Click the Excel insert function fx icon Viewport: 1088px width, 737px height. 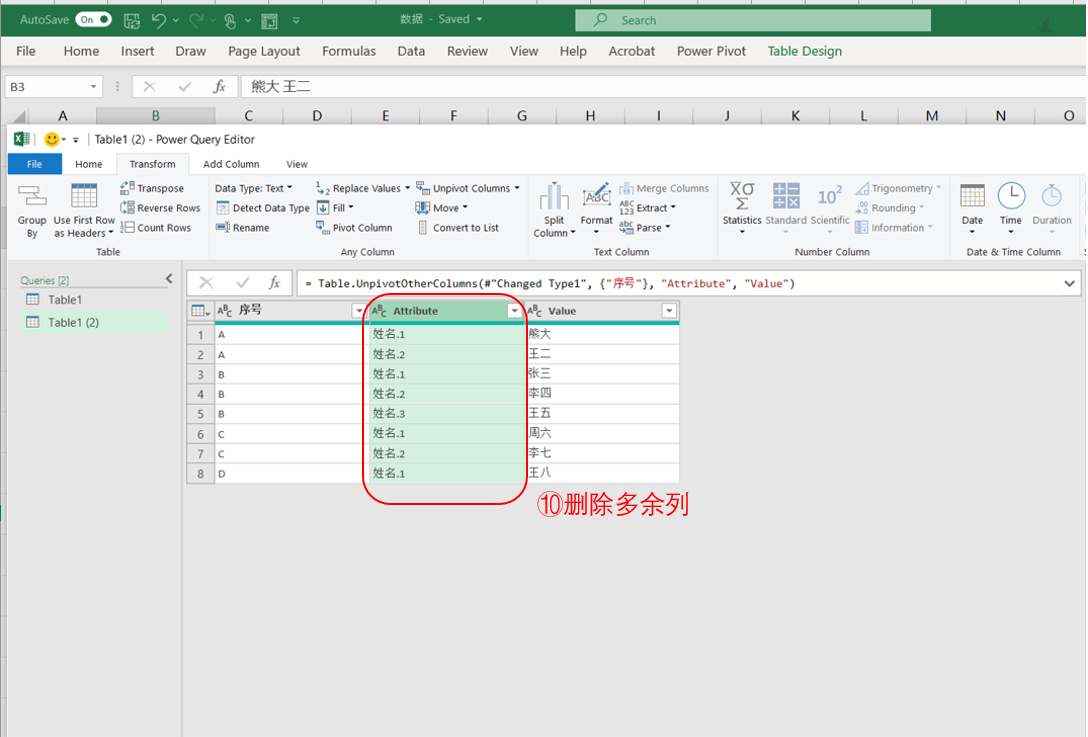click(x=219, y=87)
